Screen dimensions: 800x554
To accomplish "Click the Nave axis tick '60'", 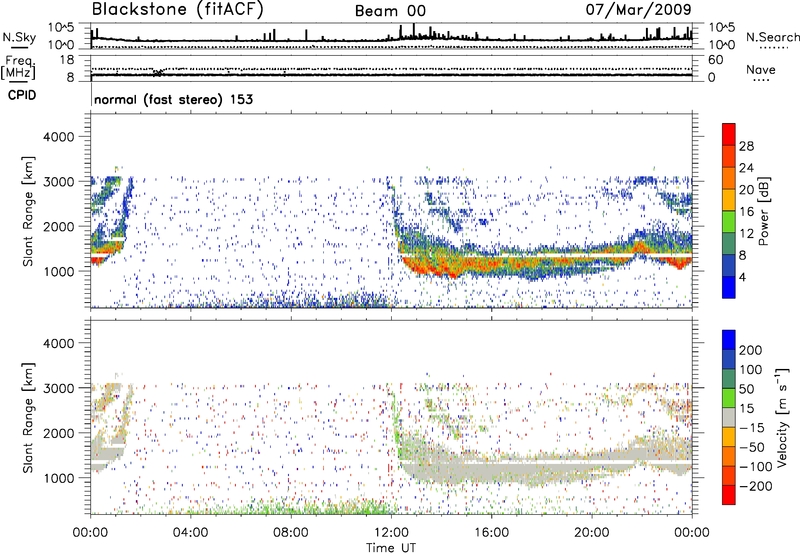I will 715,60.
